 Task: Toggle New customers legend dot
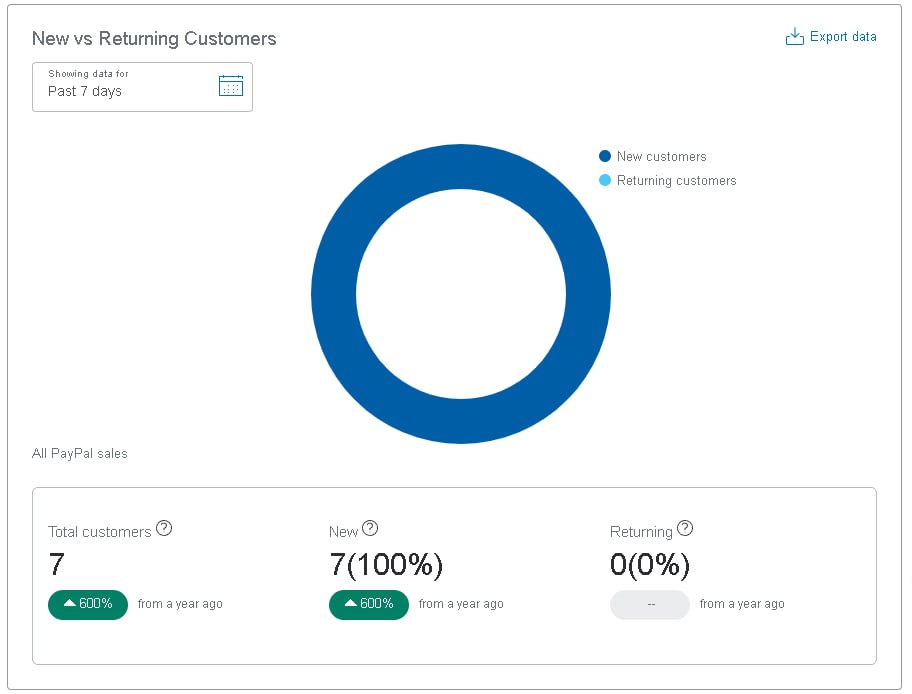pos(605,156)
